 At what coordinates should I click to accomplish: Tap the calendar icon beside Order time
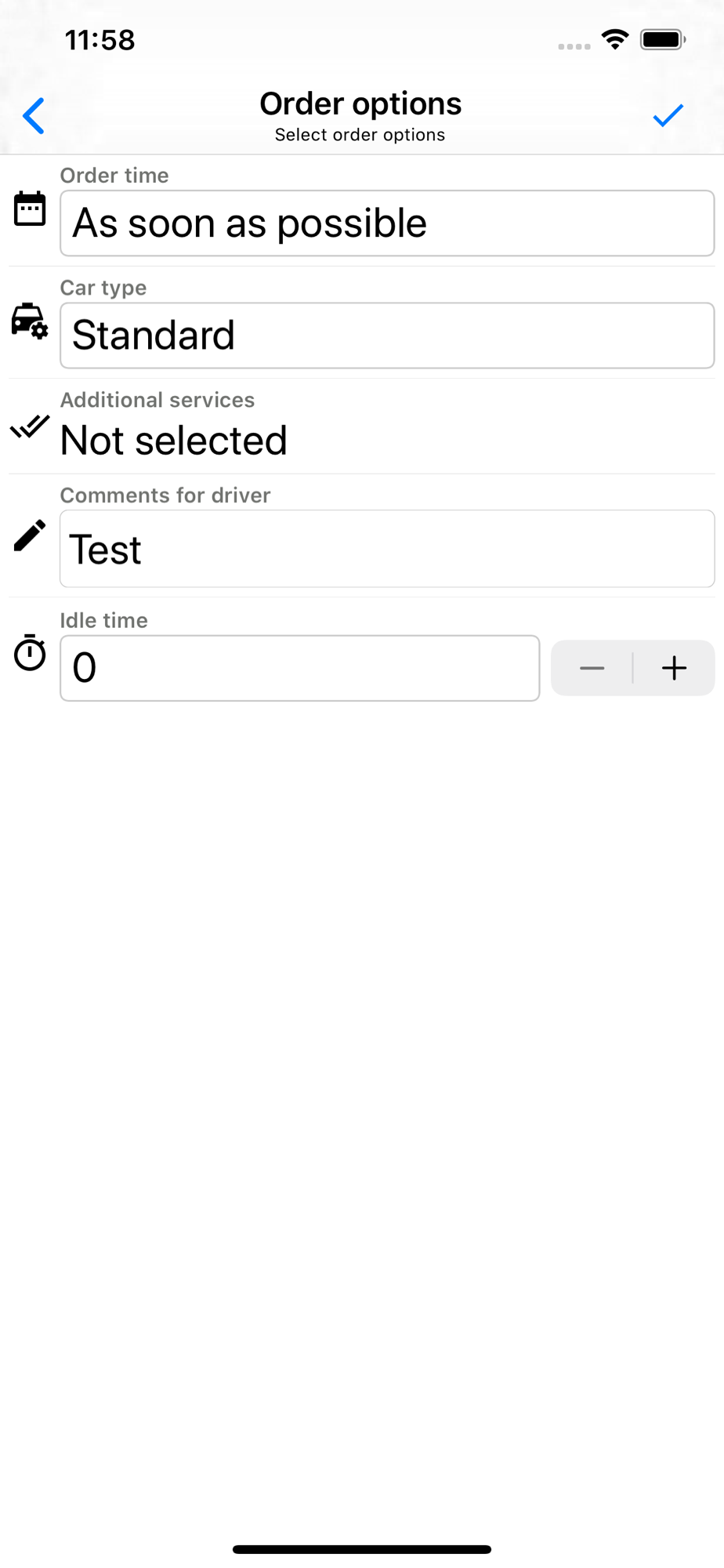30,209
